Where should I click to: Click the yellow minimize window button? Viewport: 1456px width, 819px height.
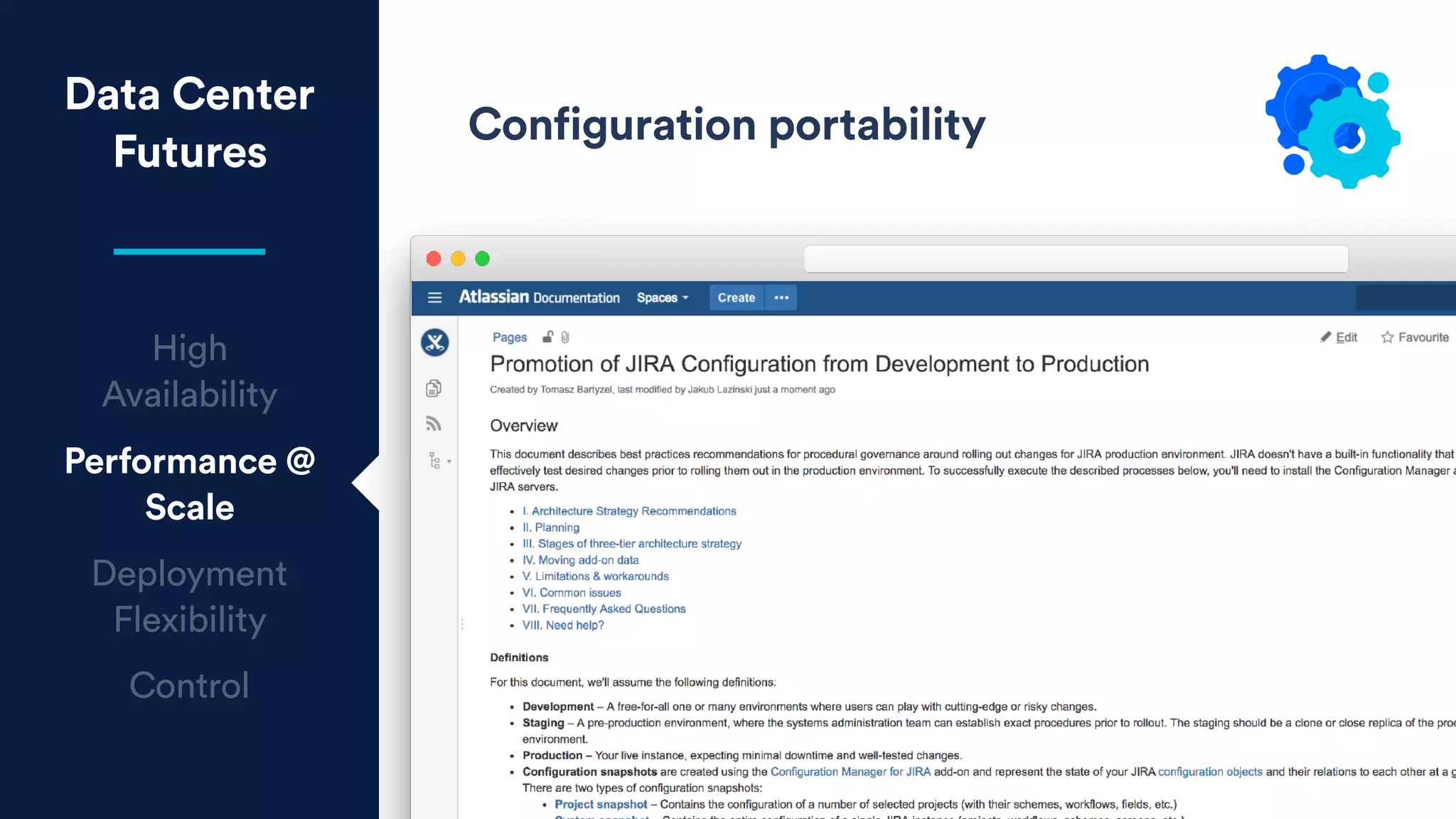(458, 259)
